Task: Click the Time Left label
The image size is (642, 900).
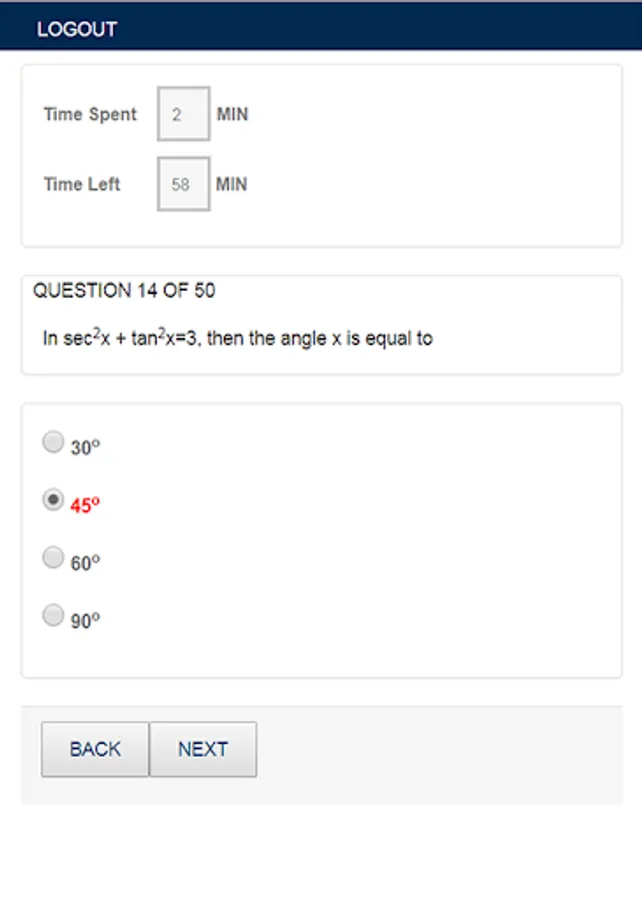Action: [82, 184]
